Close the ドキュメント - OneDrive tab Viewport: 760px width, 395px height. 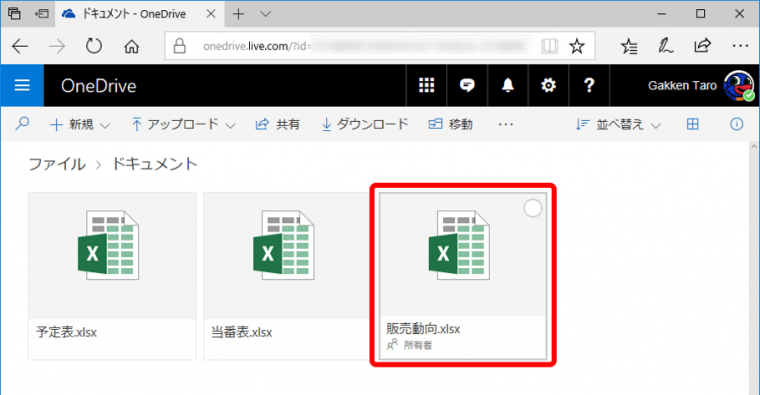pyautogui.click(x=211, y=14)
